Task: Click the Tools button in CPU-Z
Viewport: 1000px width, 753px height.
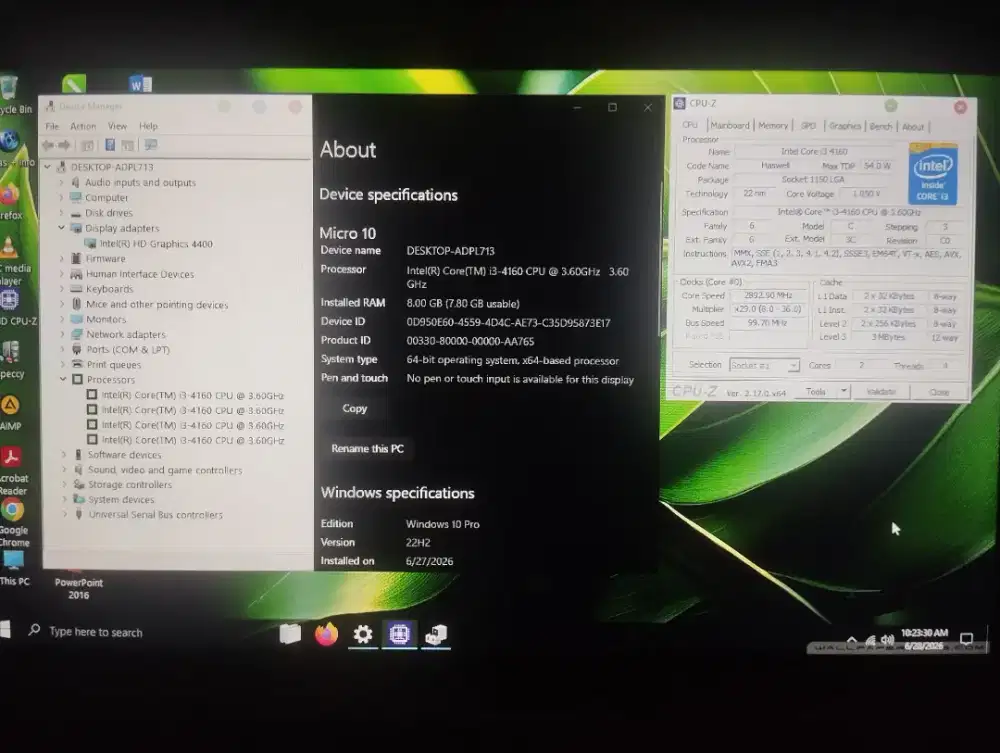Action: click(816, 391)
